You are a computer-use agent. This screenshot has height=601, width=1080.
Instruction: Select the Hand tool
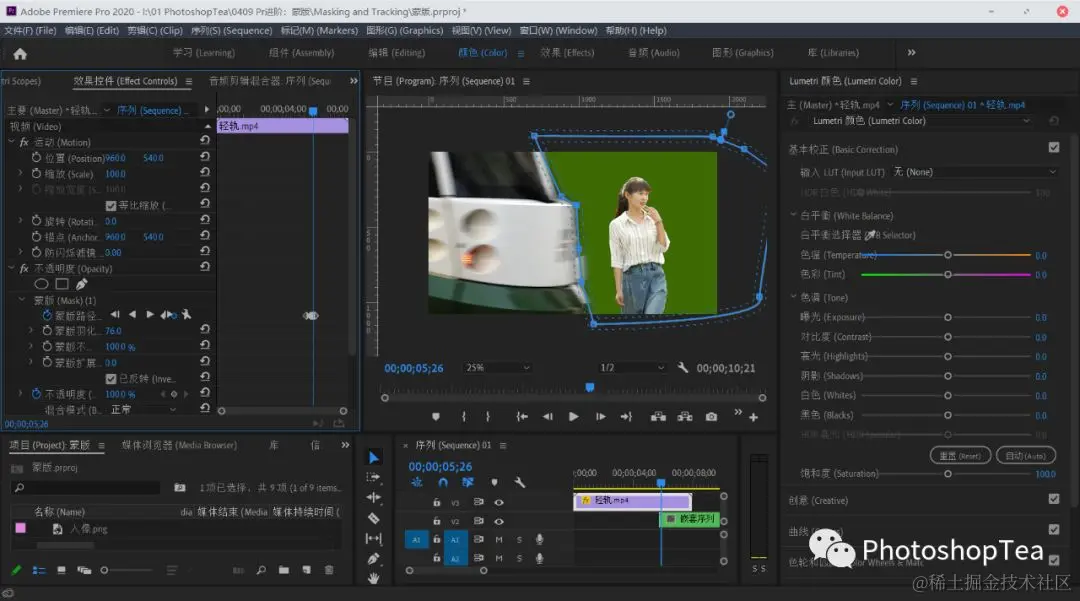pos(373,578)
